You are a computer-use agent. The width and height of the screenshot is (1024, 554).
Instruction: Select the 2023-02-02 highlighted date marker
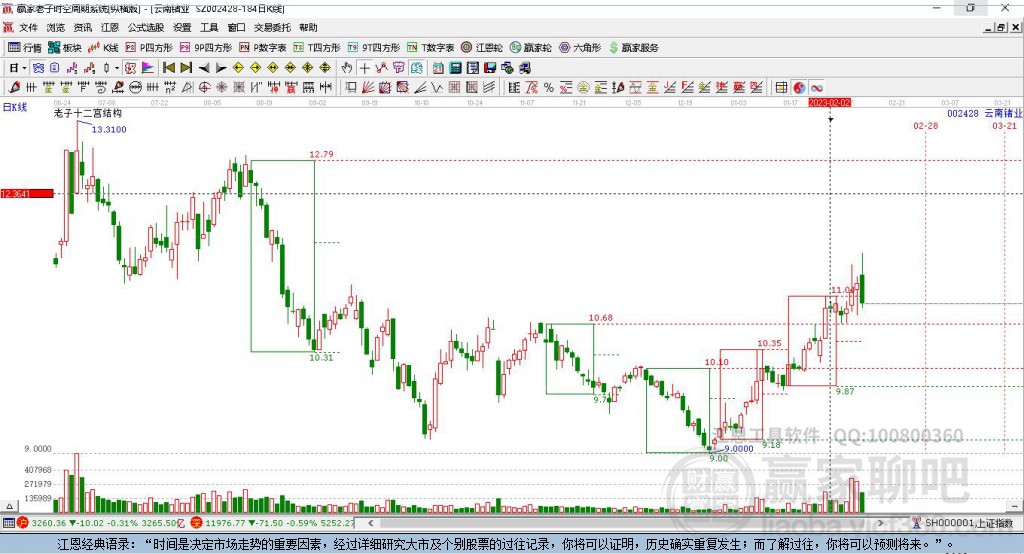coord(829,103)
